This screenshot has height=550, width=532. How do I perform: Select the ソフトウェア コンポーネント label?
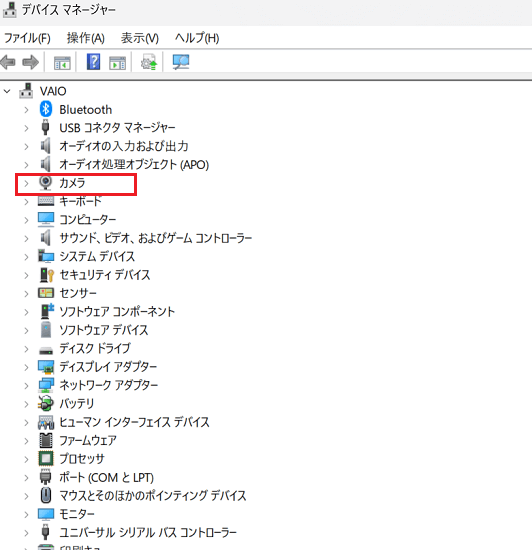[x=117, y=311]
